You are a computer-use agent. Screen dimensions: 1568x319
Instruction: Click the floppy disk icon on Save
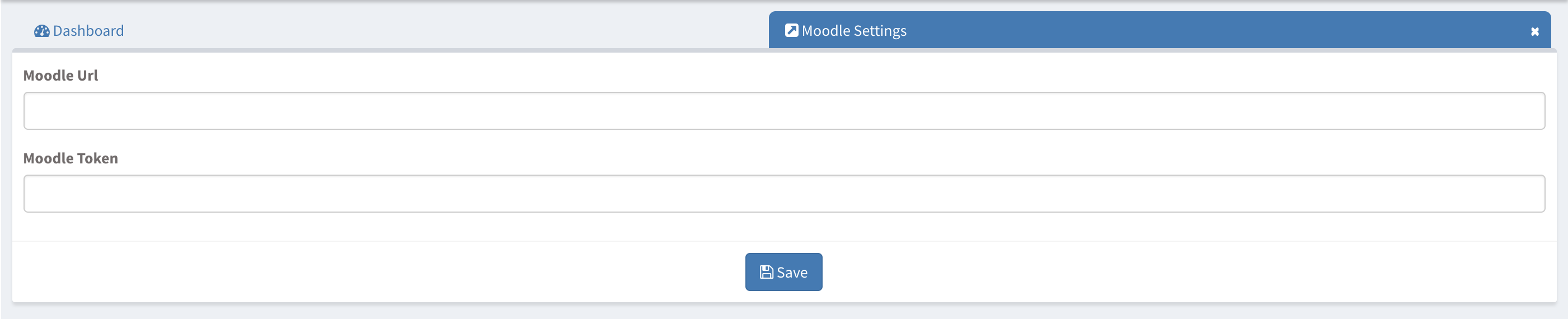[766, 272]
